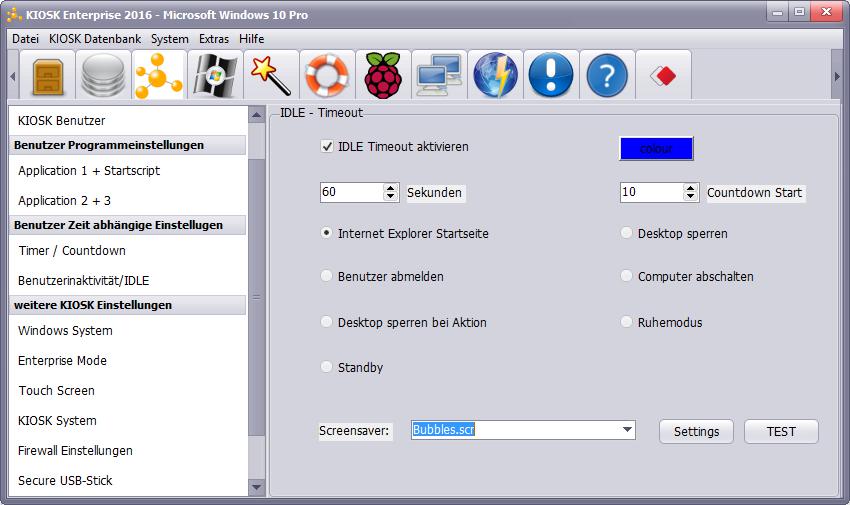Close the KIOSK Enterprise window

coord(826,12)
